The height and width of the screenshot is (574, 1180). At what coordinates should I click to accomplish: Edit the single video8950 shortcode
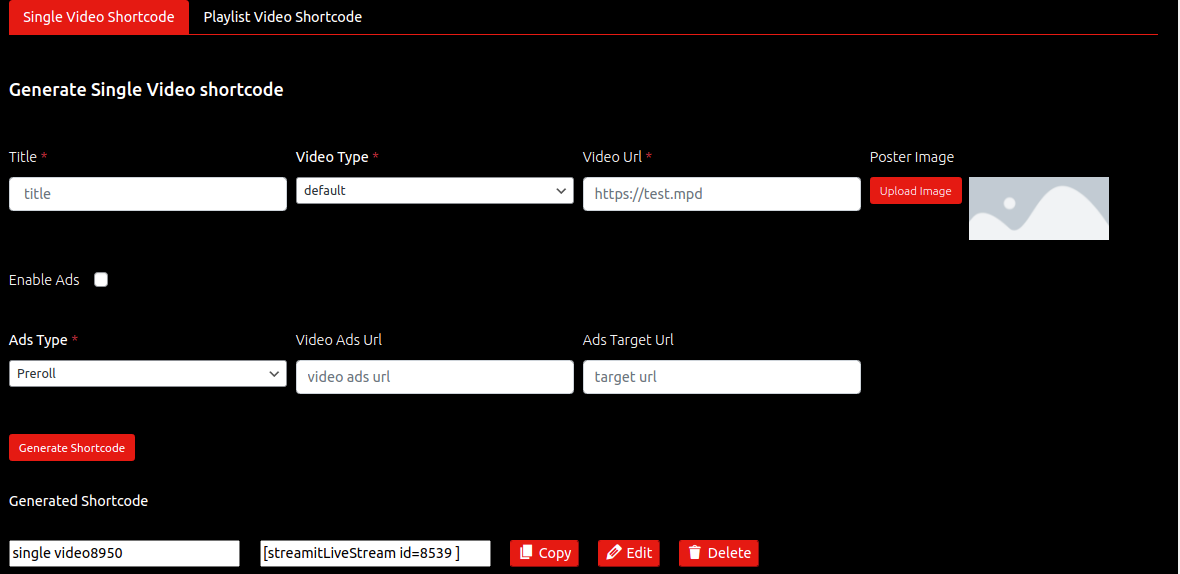(x=628, y=553)
